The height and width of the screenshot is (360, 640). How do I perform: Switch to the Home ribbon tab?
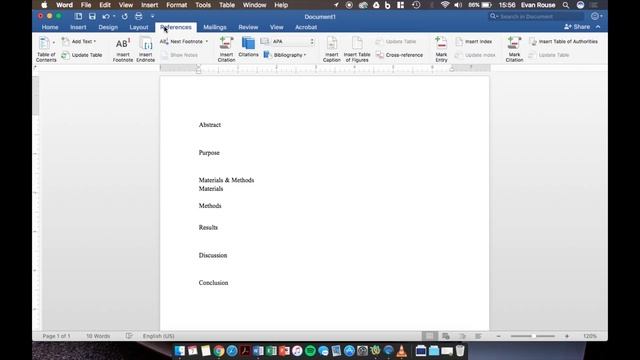pyautogui.click(x=50, y=27)
